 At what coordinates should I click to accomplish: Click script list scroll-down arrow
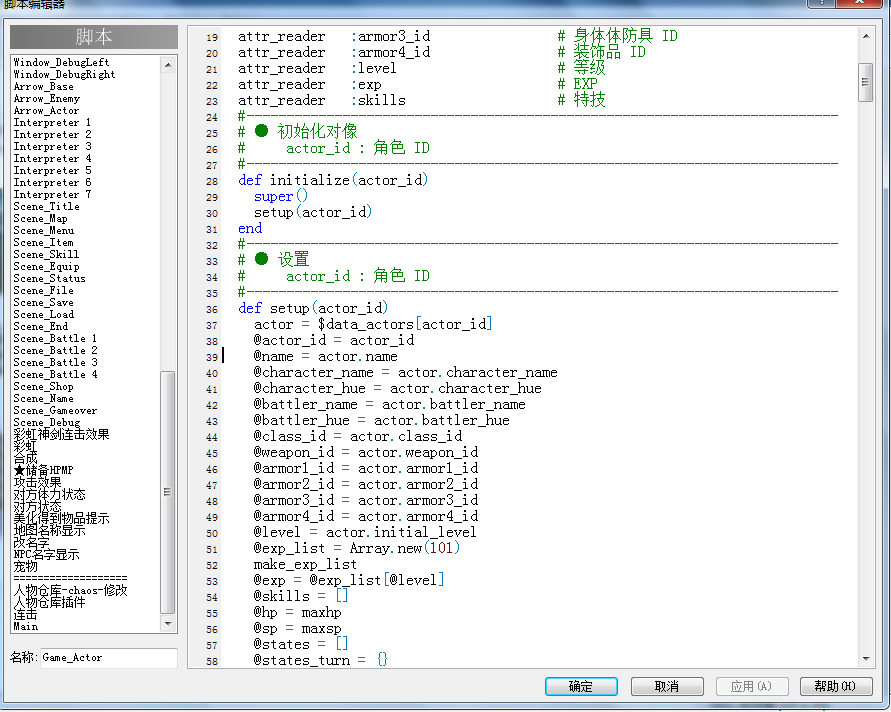coord(168,624)
